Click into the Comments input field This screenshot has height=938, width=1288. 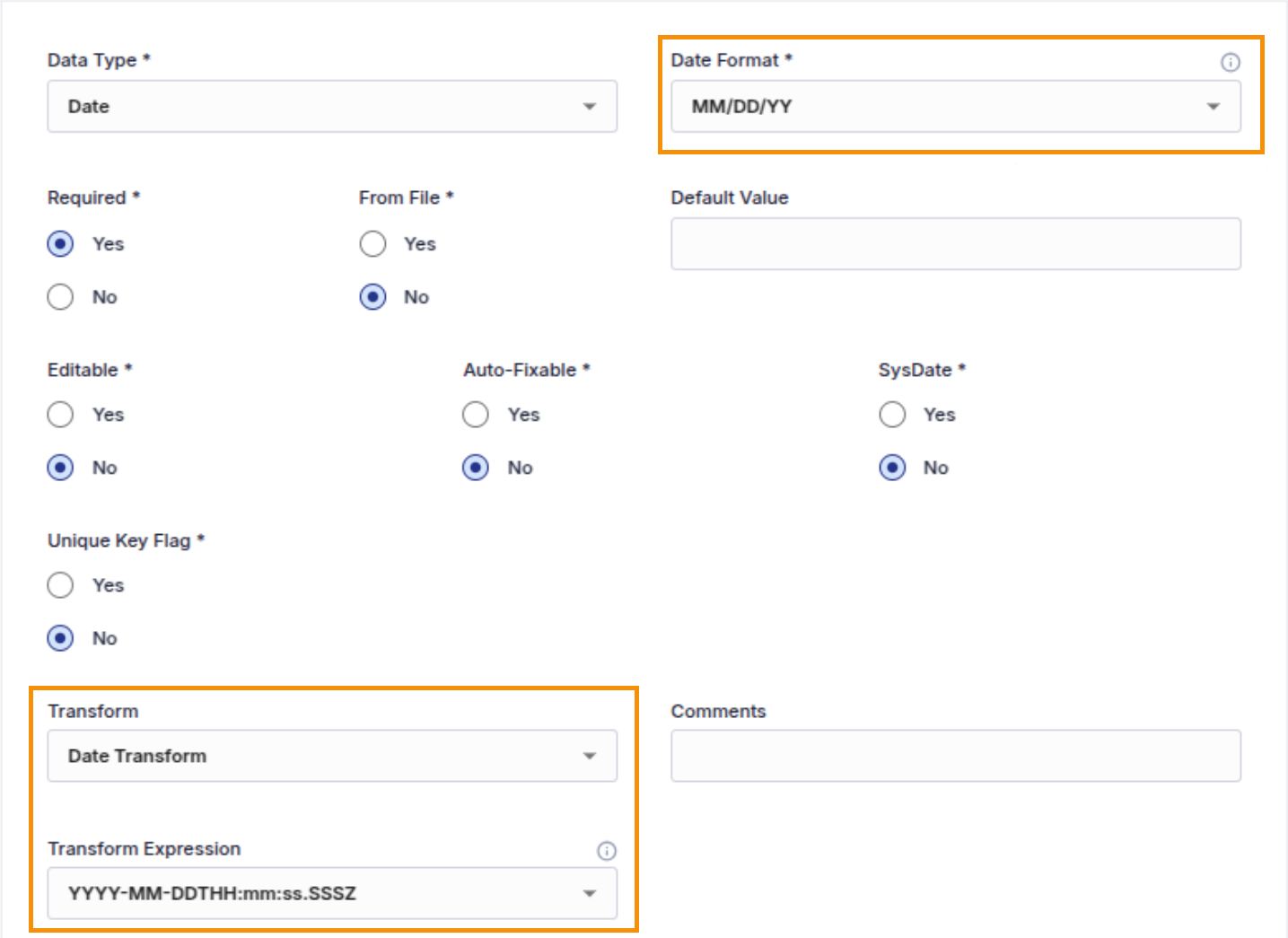pyautogui.click(x=955, y=756)
